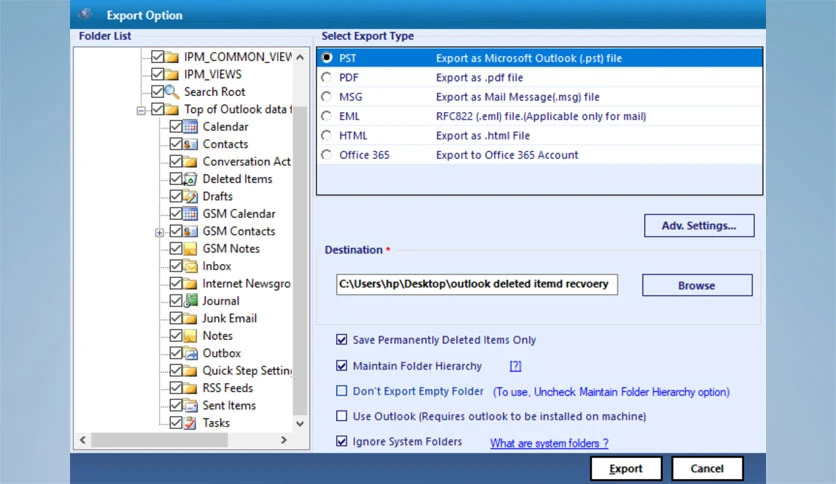Click the GSM Calendar icon
Viewport: 836px width, 484px height.
pyautogui.click(x=190, y=214)
